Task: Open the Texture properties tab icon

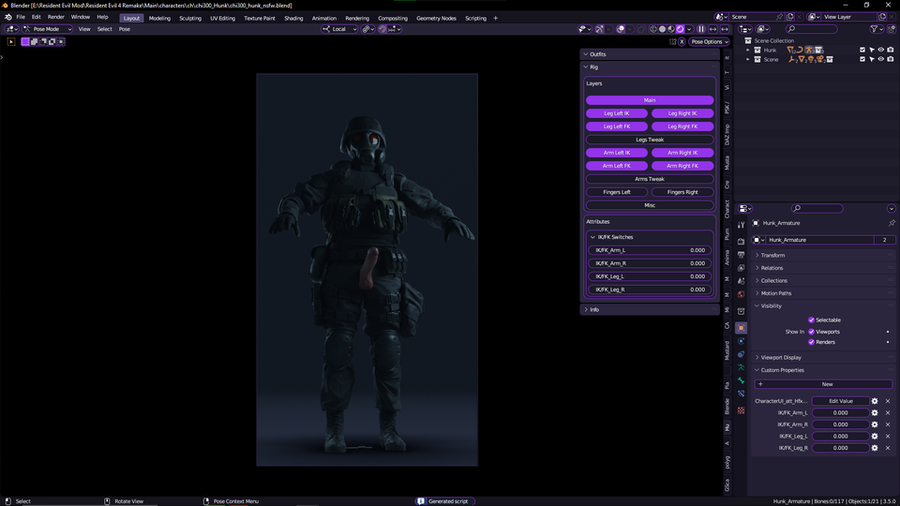Action: click(741, 410)
